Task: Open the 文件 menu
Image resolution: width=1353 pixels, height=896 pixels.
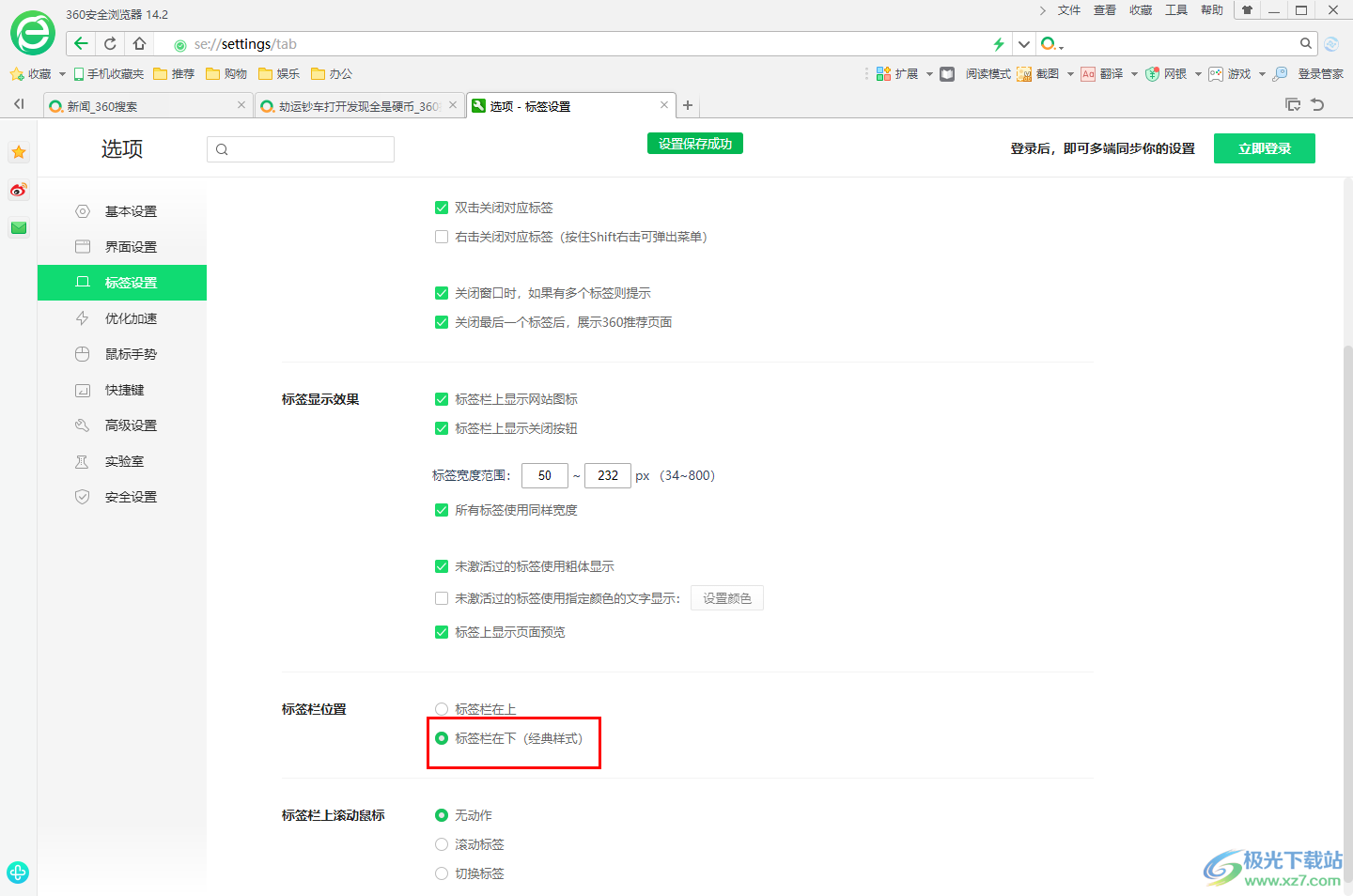Action: [1069, 10]
